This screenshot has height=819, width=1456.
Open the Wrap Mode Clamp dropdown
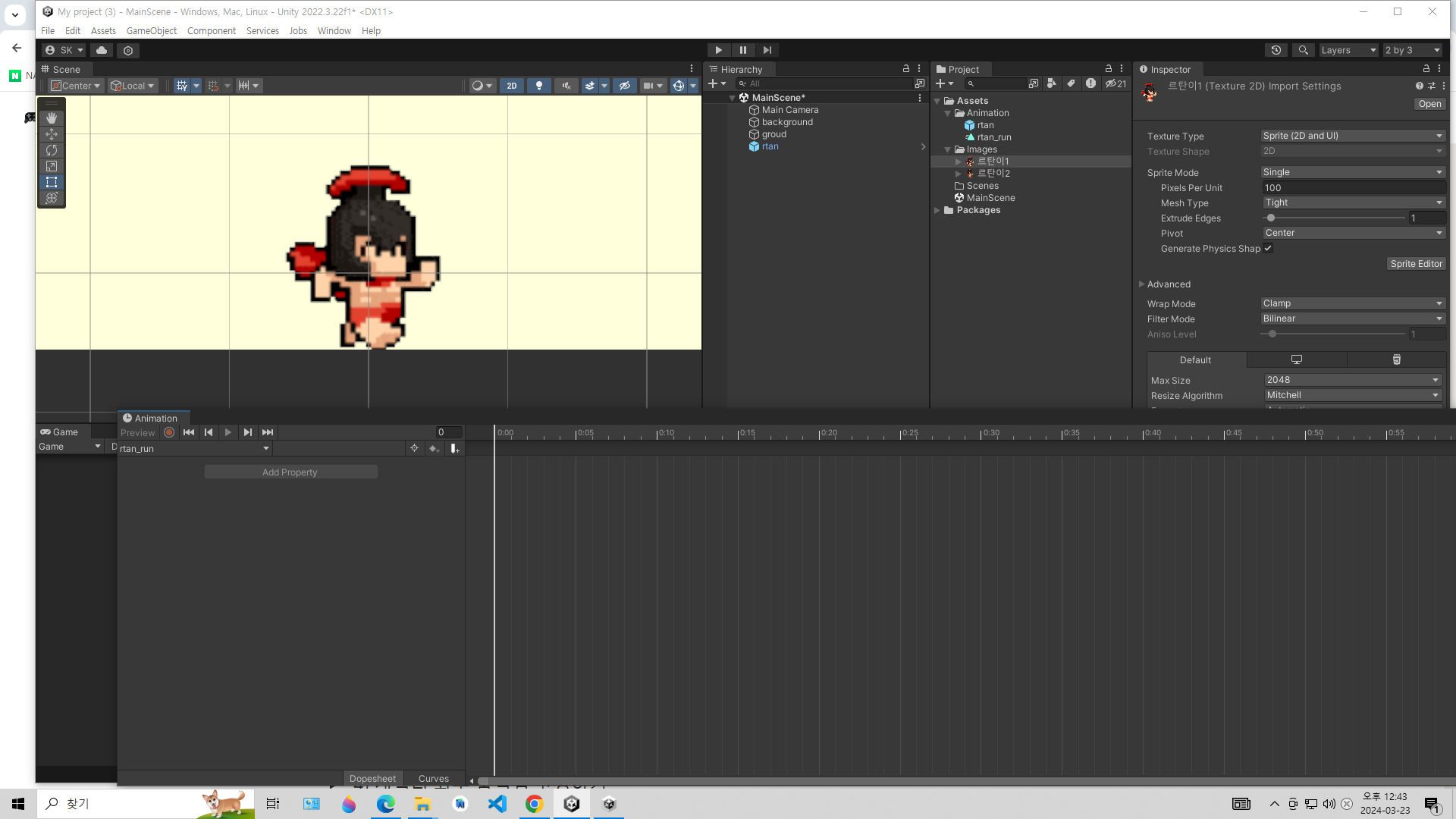1353,303
